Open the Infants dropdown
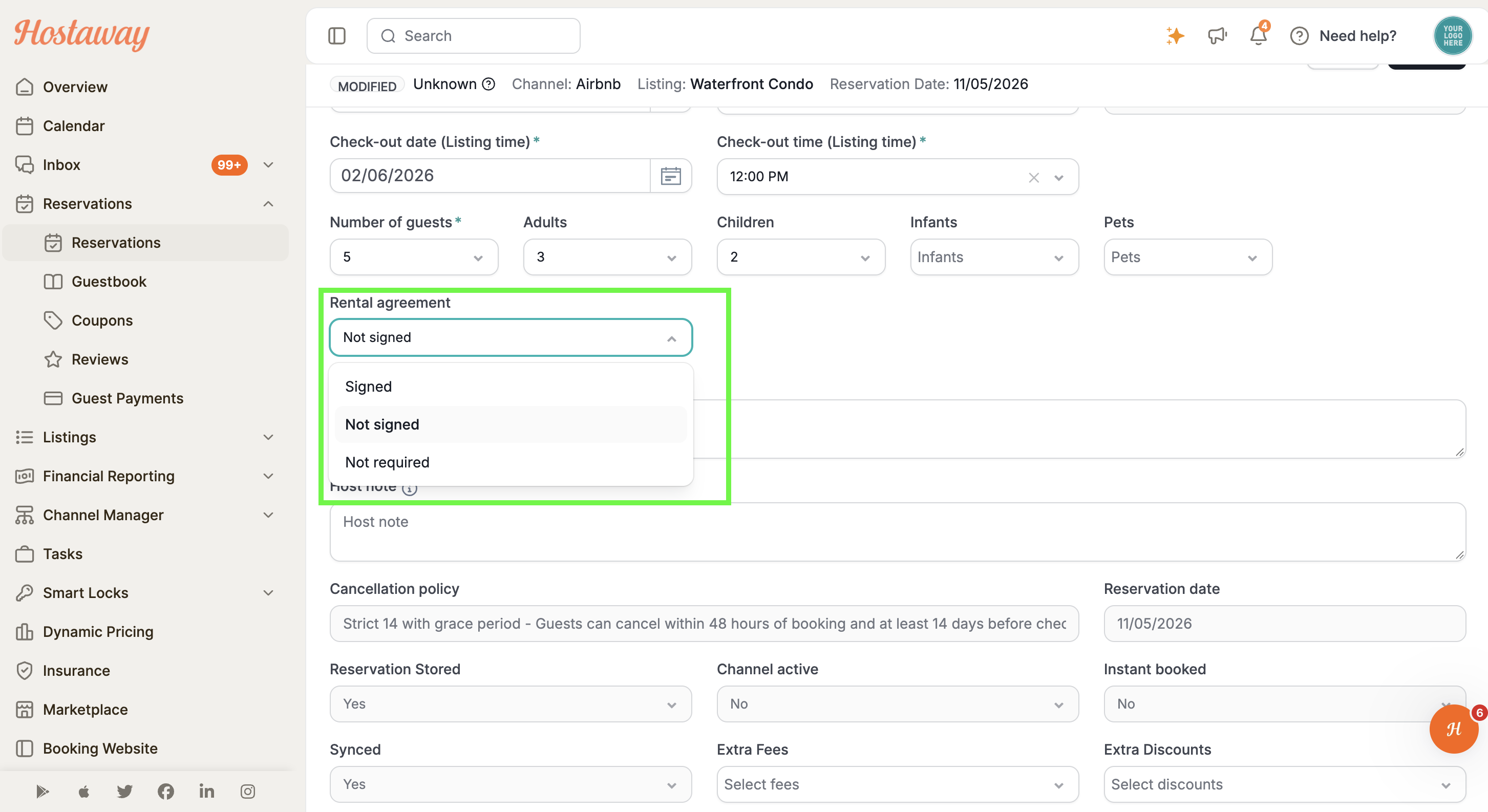This screenshot has height=812, width=1488. click(994, 257)
